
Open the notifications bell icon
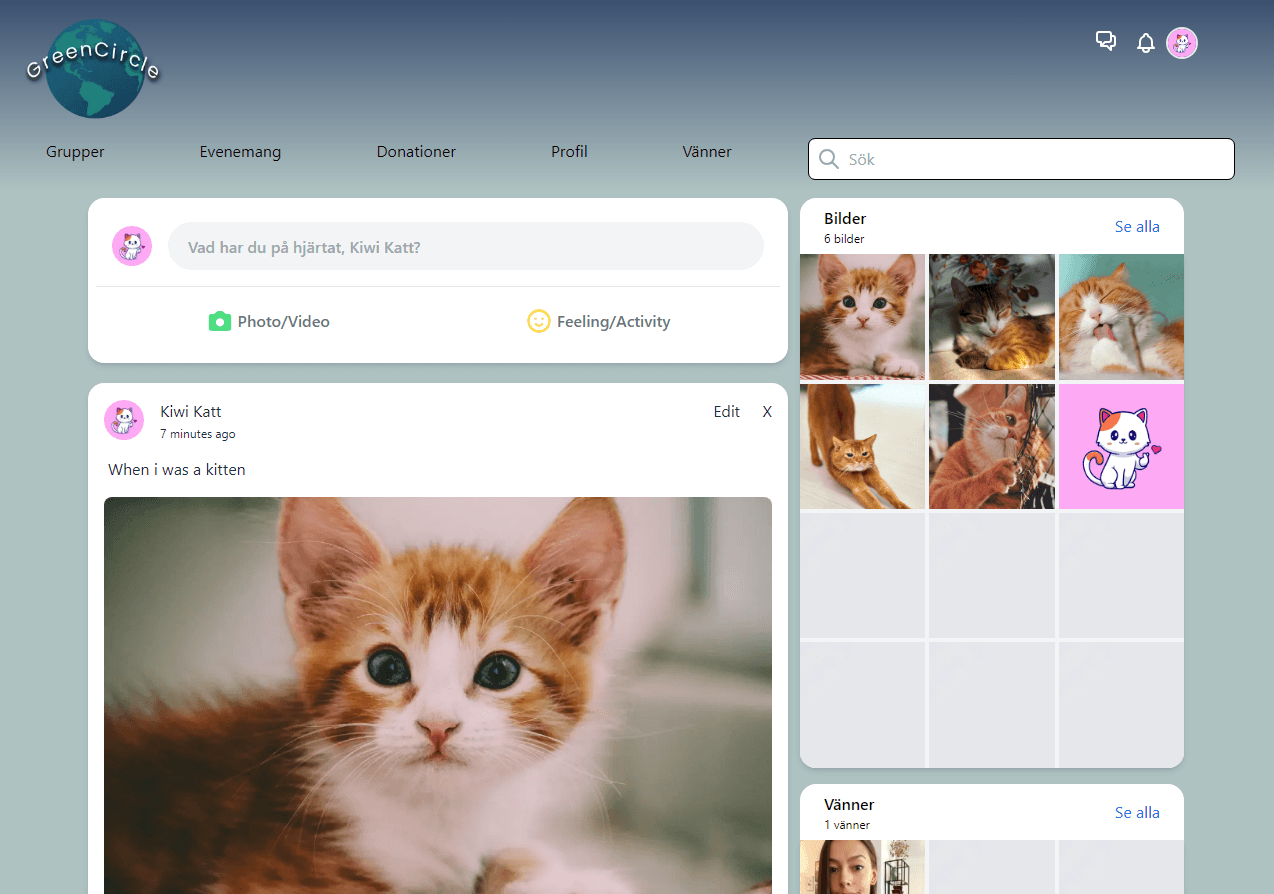click(1146, 43)
